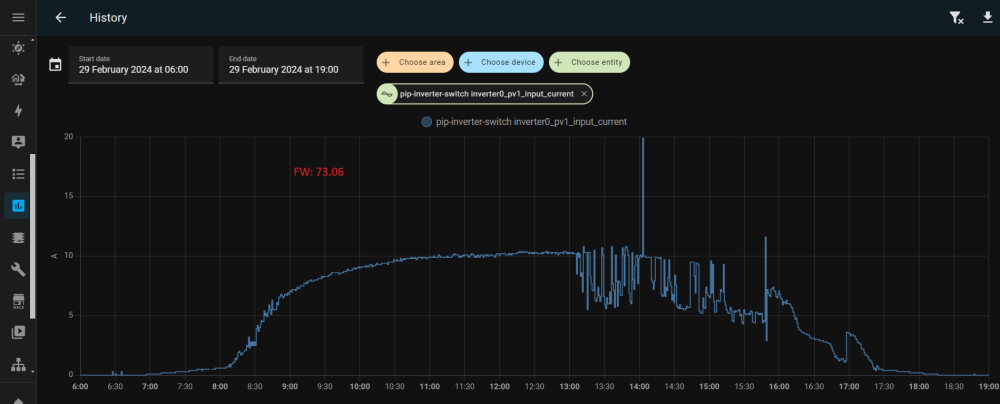Open the to-do lists sidebar icon

click(18, 174)
